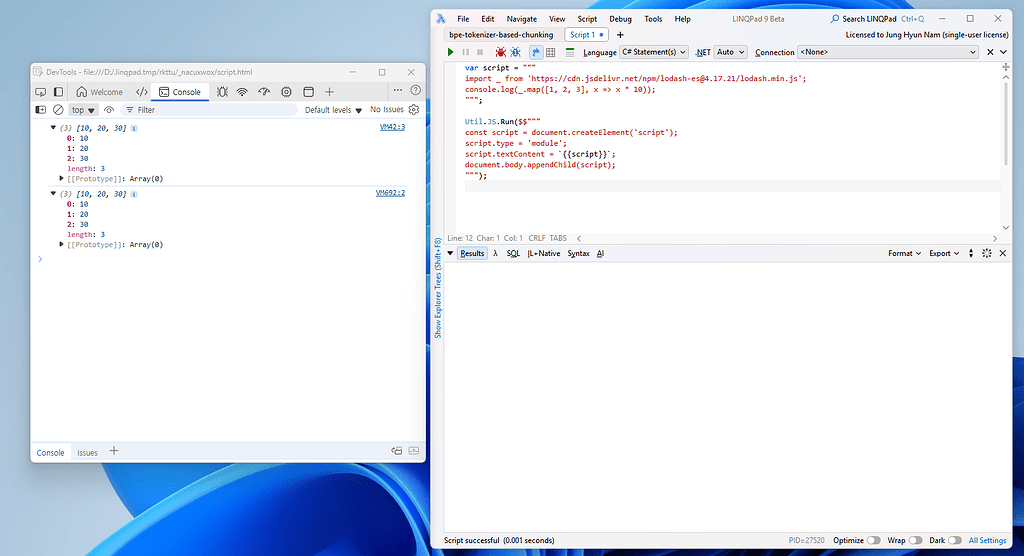This screenshot has height=556, width=1024.
Task: Open the Navigate menu
Action: (522, 19)
